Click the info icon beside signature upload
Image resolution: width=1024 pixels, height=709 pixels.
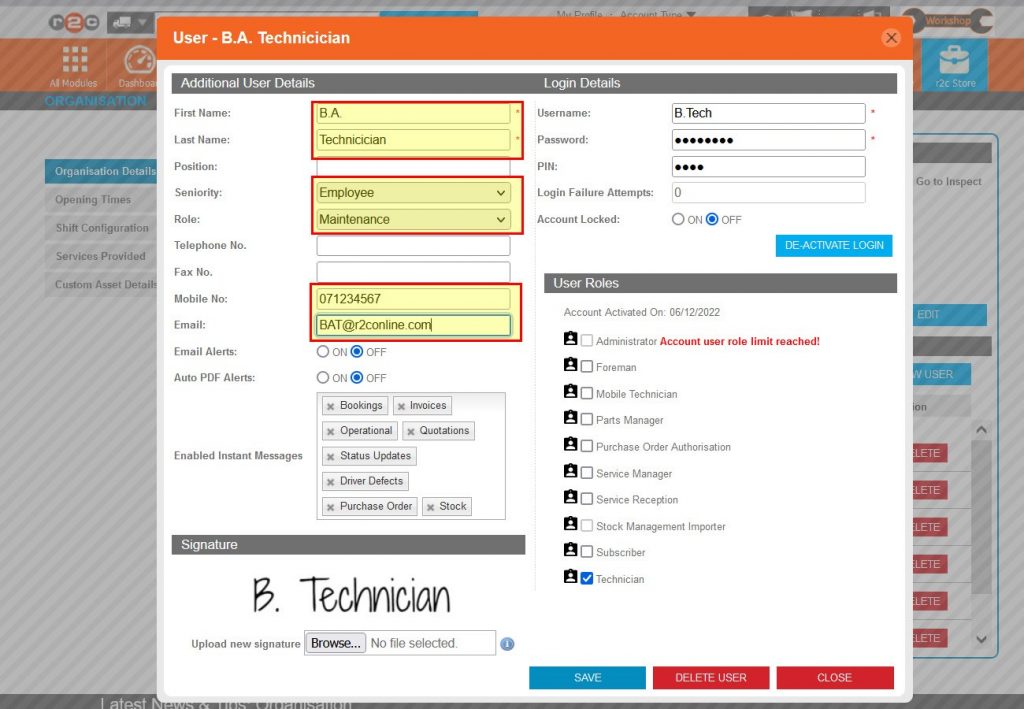(x=507, y=644)
